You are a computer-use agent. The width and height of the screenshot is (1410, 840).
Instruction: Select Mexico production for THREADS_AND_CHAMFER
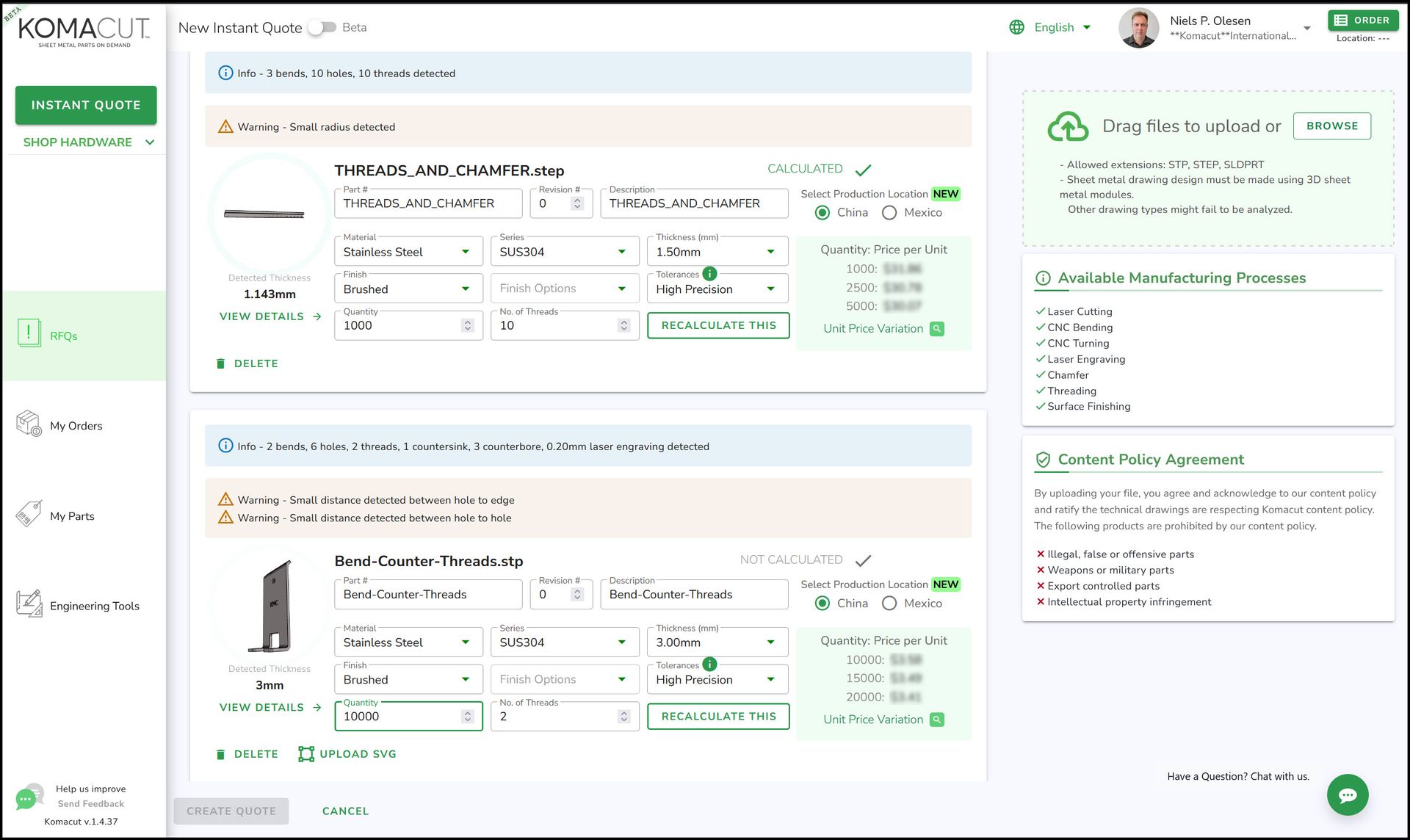[889, 213]
